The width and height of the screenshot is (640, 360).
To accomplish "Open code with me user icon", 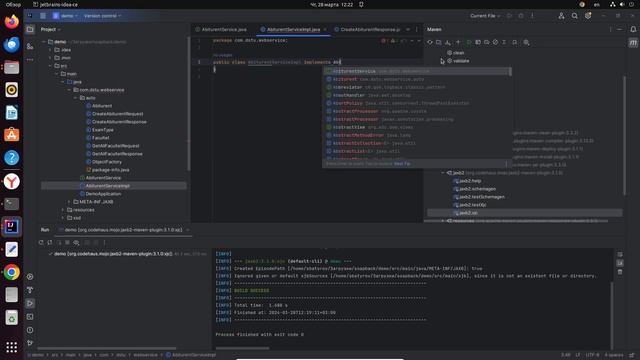I will (561, 16).
